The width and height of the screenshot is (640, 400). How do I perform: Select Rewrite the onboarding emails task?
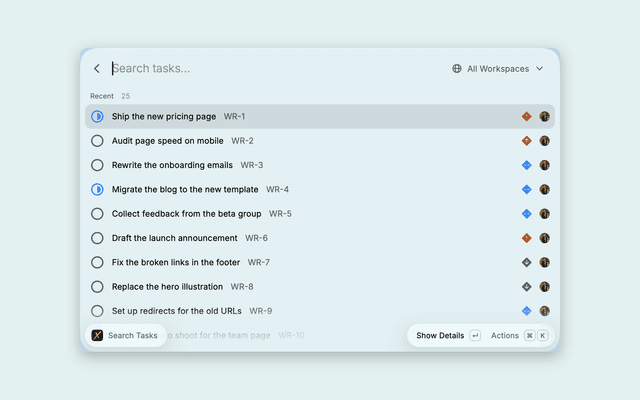pos(320,165)
